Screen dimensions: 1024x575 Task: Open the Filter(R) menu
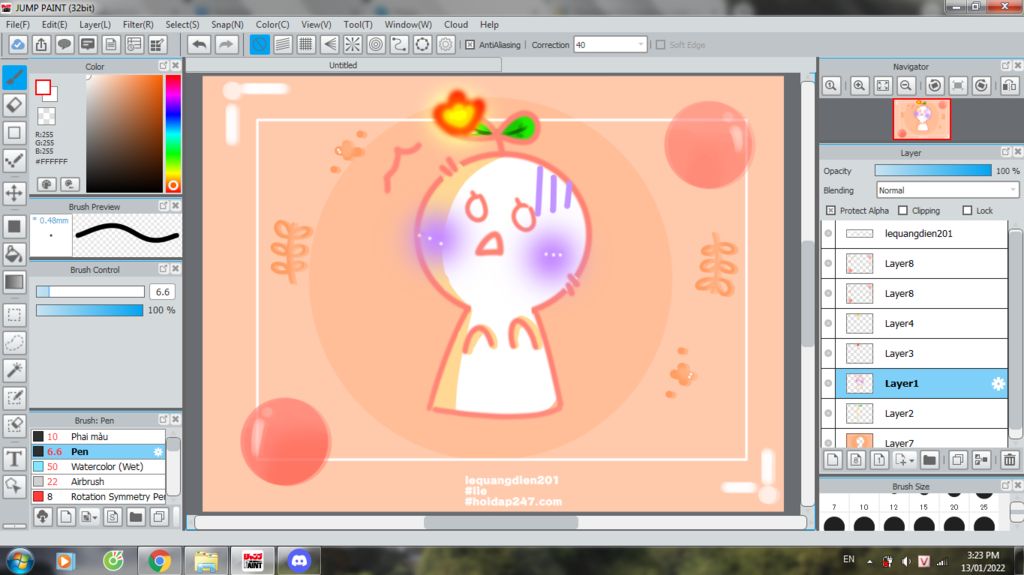click(x=138, y=24)
